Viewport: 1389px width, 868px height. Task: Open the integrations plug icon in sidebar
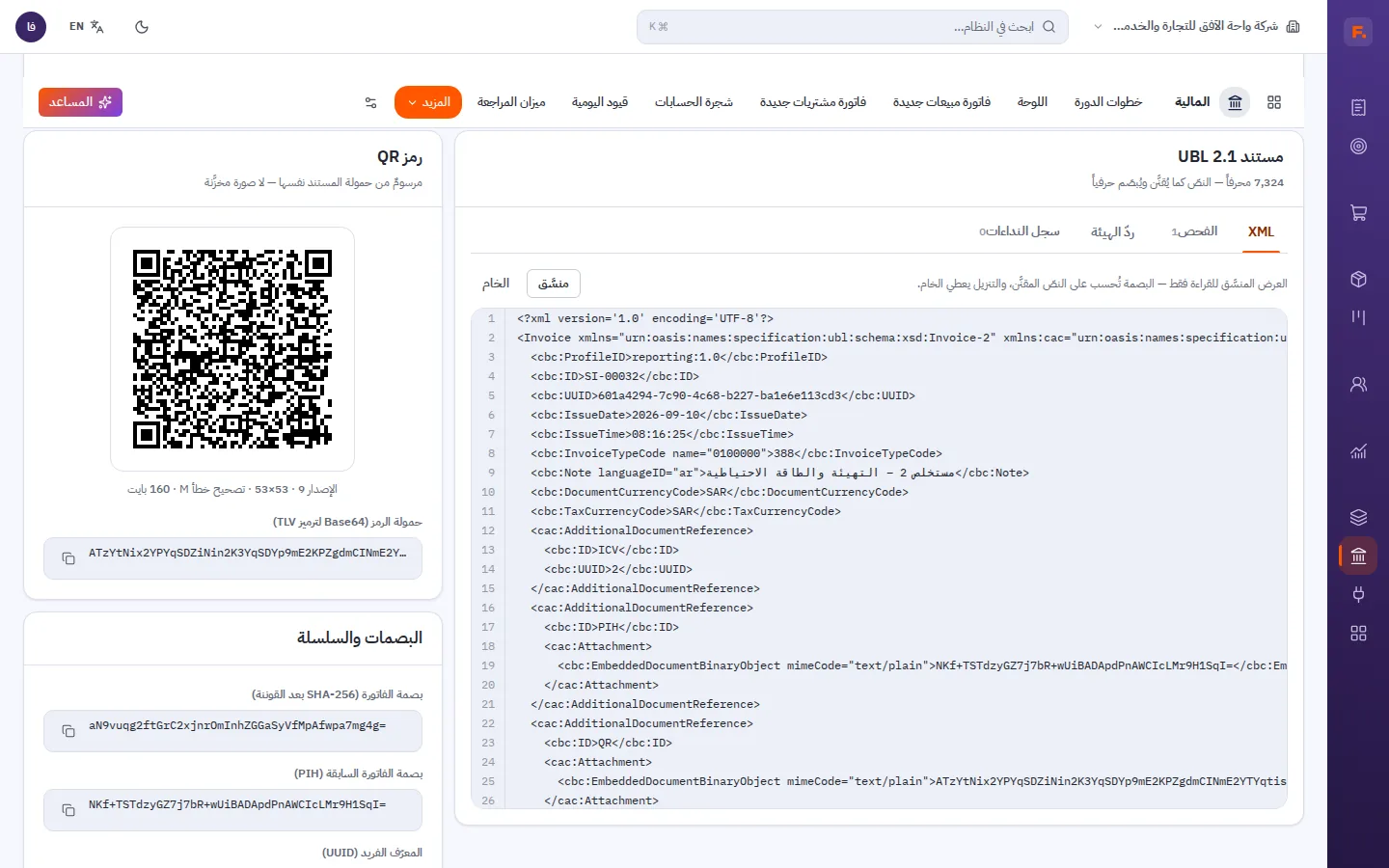(1358, 594)
